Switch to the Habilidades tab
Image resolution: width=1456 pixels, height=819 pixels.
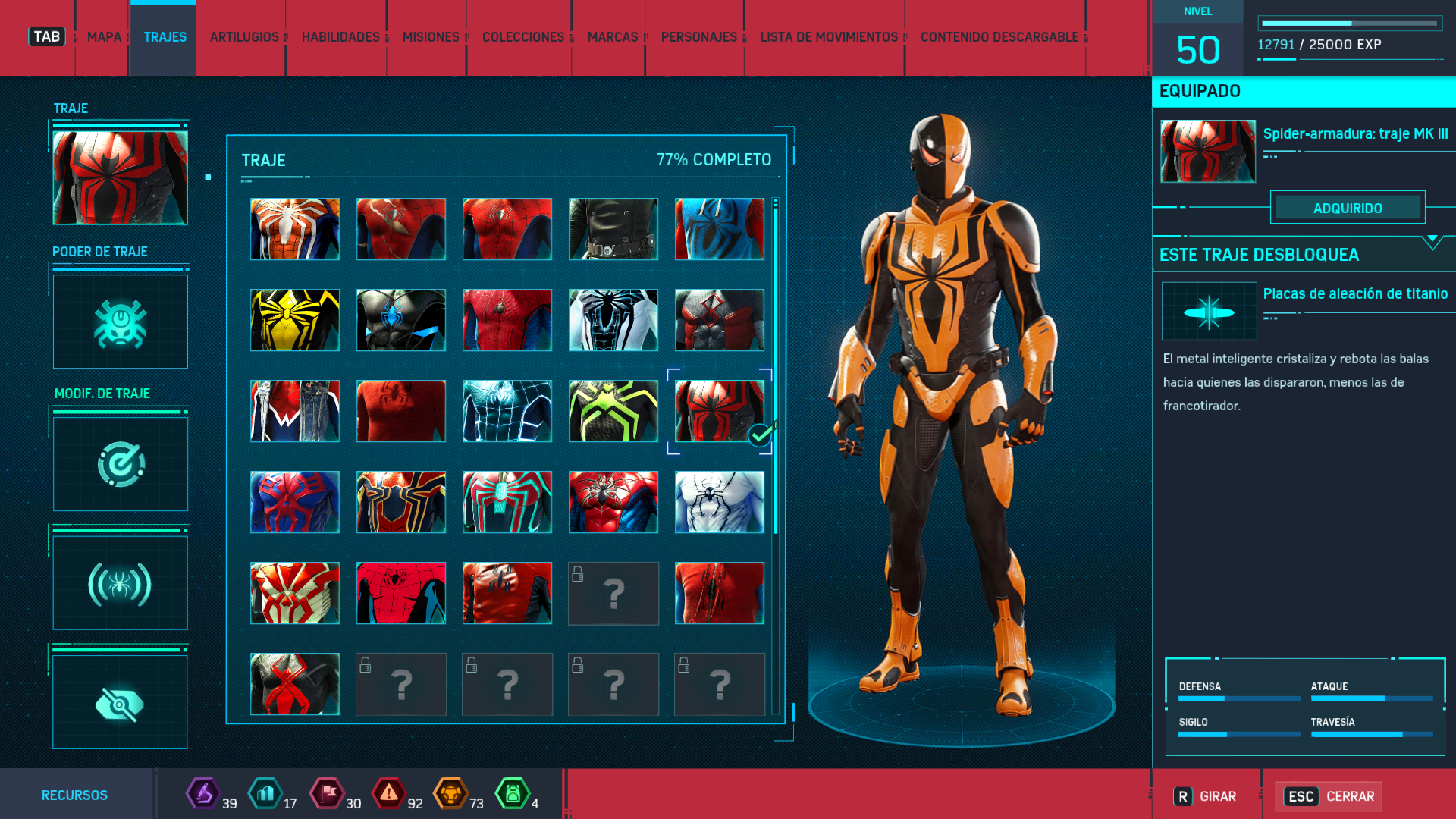pos(340,37)
